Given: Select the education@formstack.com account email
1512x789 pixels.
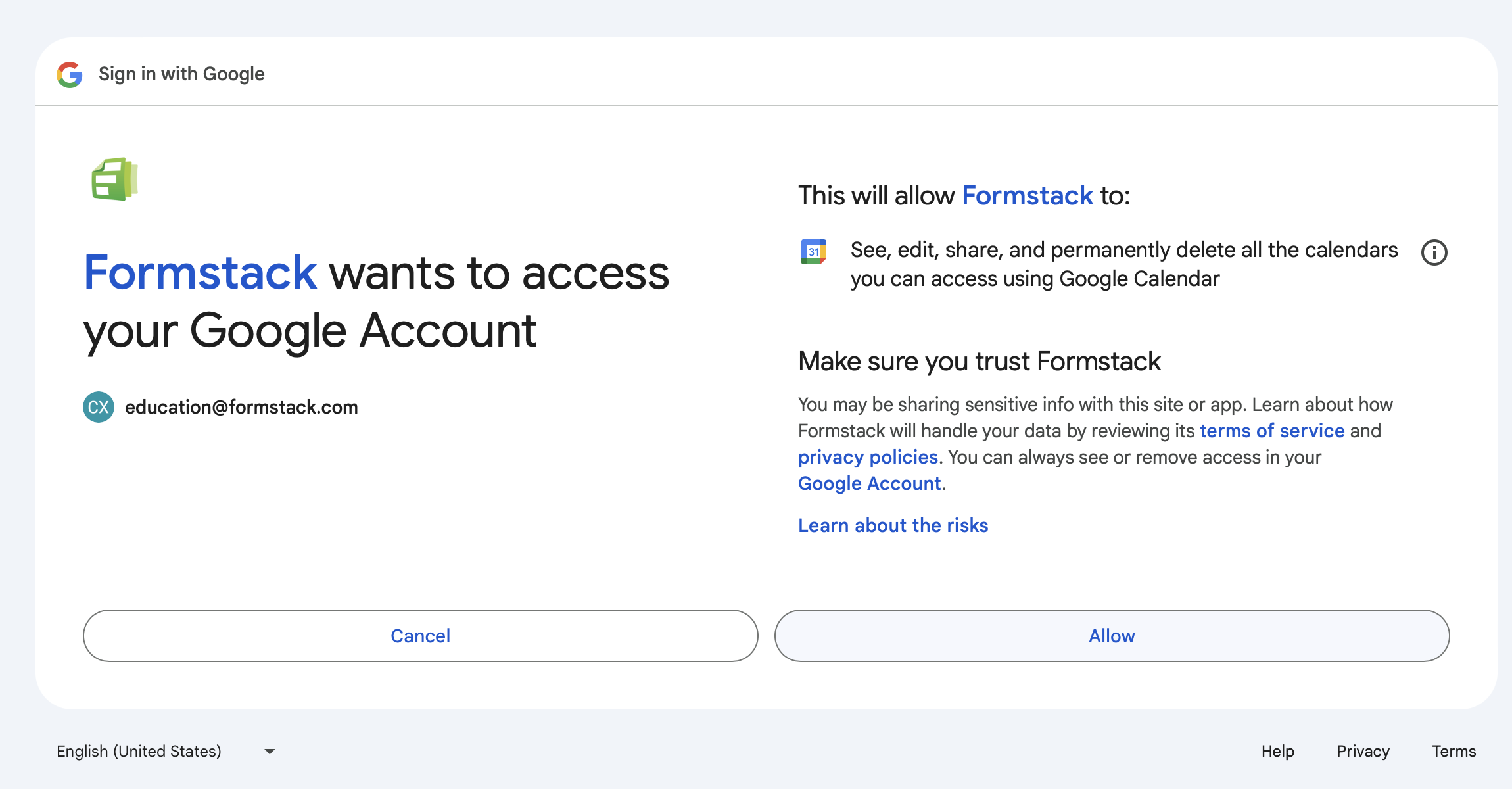Looking at the screenshot, I should pos(241,407).
